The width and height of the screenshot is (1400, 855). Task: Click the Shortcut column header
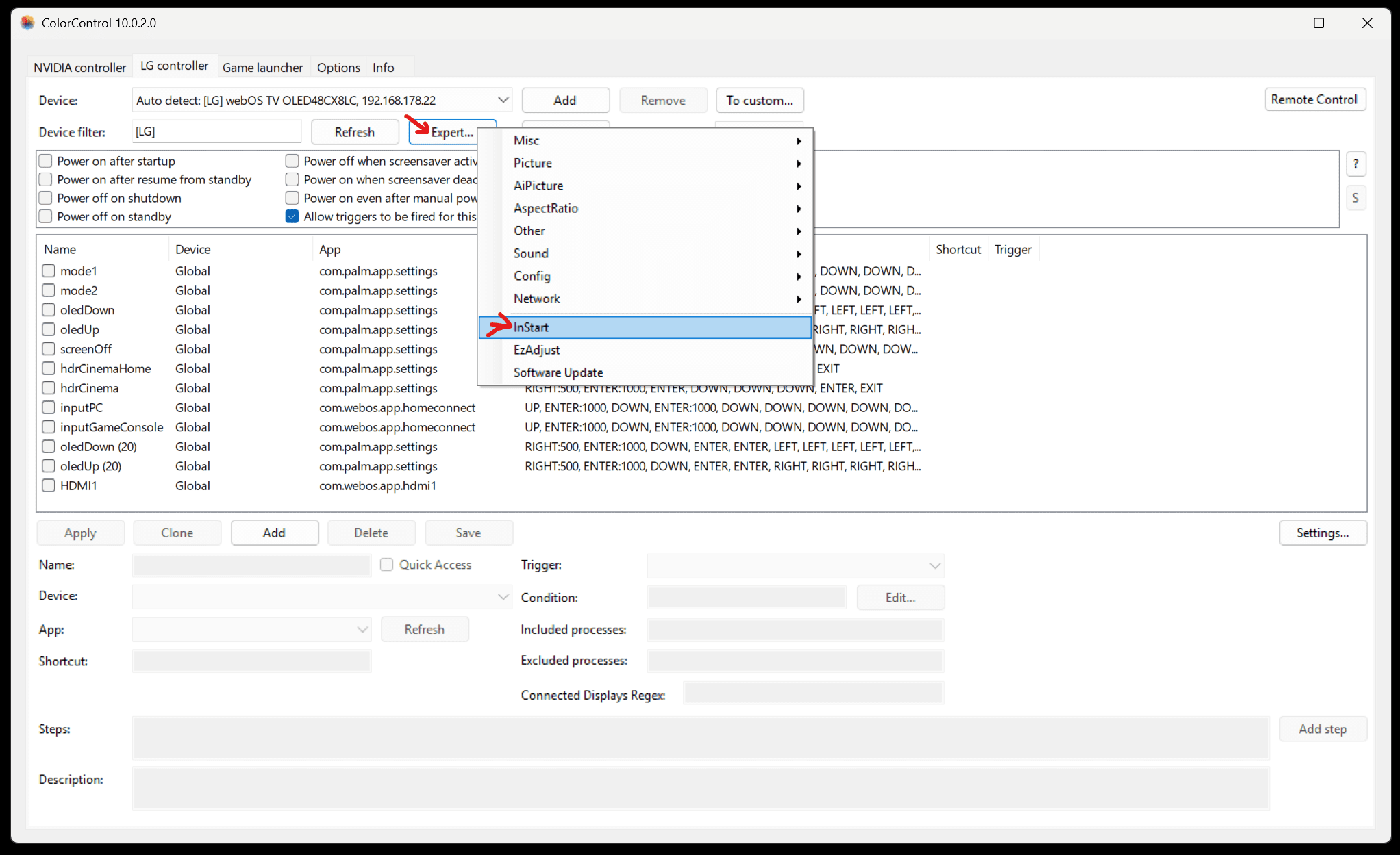[958, 249]
